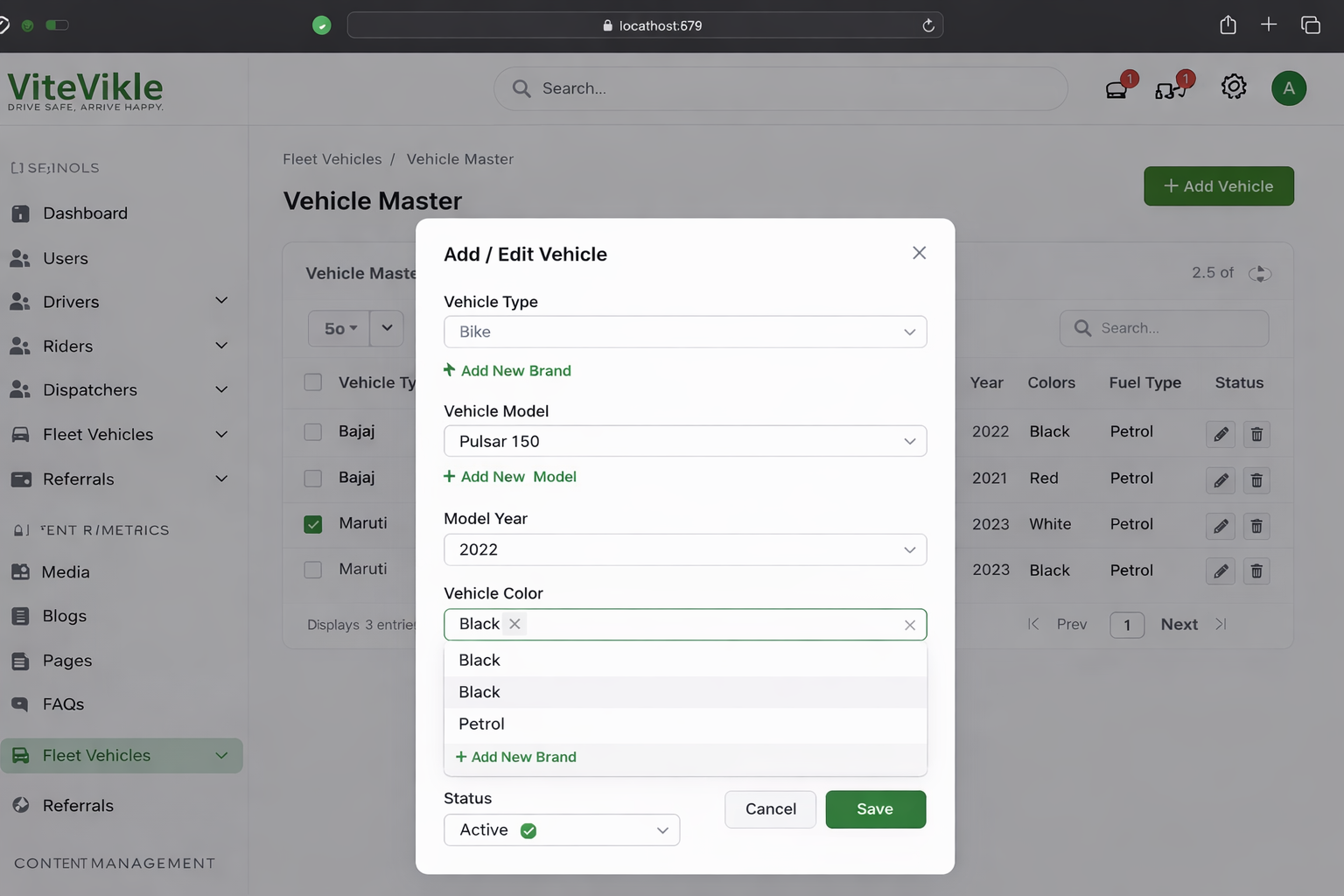Go to first page of table
Screen dimensions: 1344x896
(x=1033, y=624)
